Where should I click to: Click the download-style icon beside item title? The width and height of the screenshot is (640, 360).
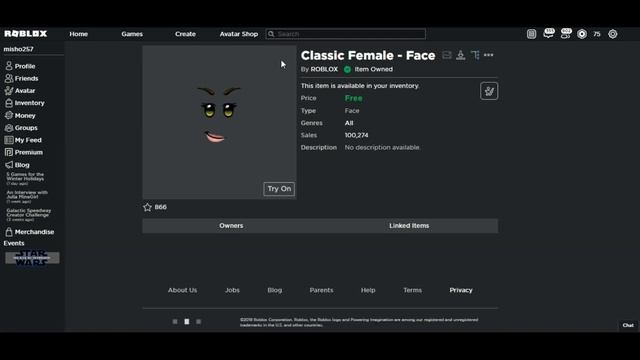click(461, 55)
